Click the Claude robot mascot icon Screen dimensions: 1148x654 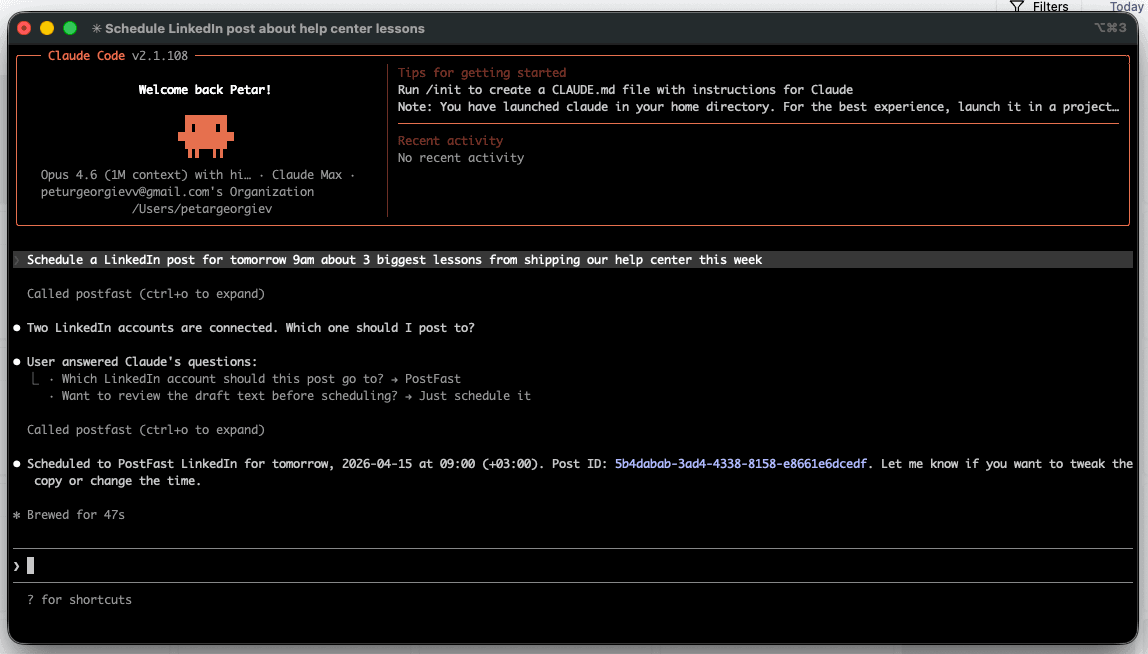[x=205, y=135]
